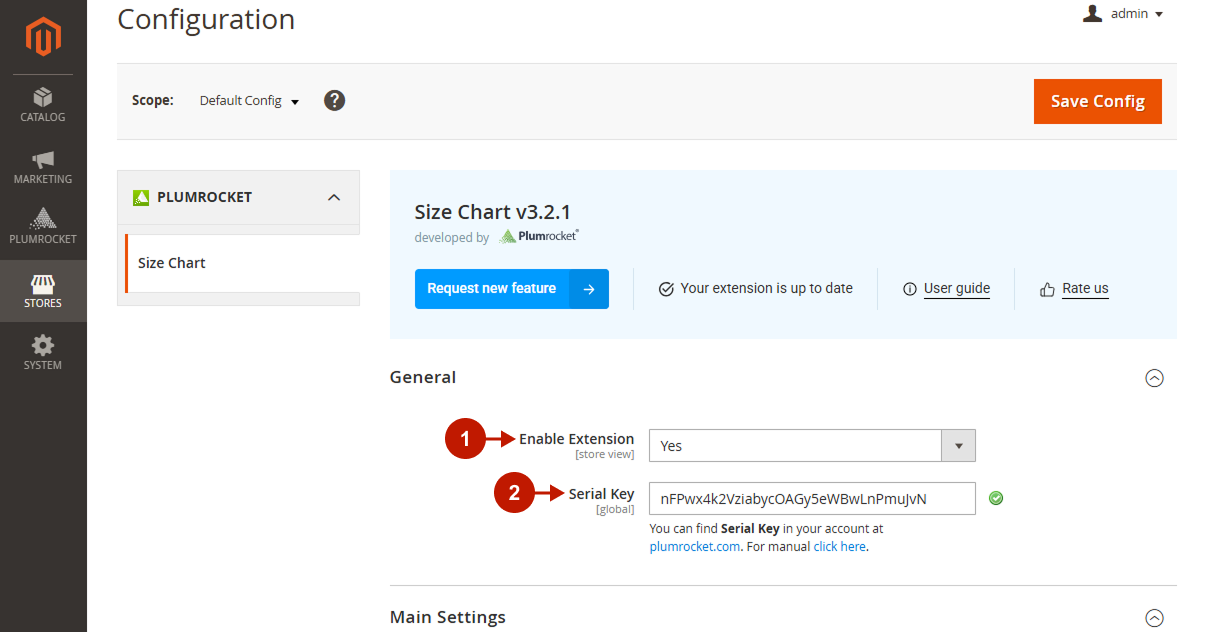Select the Size Chart config tab
The width and height of the screenshot is (1206, 632).
(x=241, y=263)
